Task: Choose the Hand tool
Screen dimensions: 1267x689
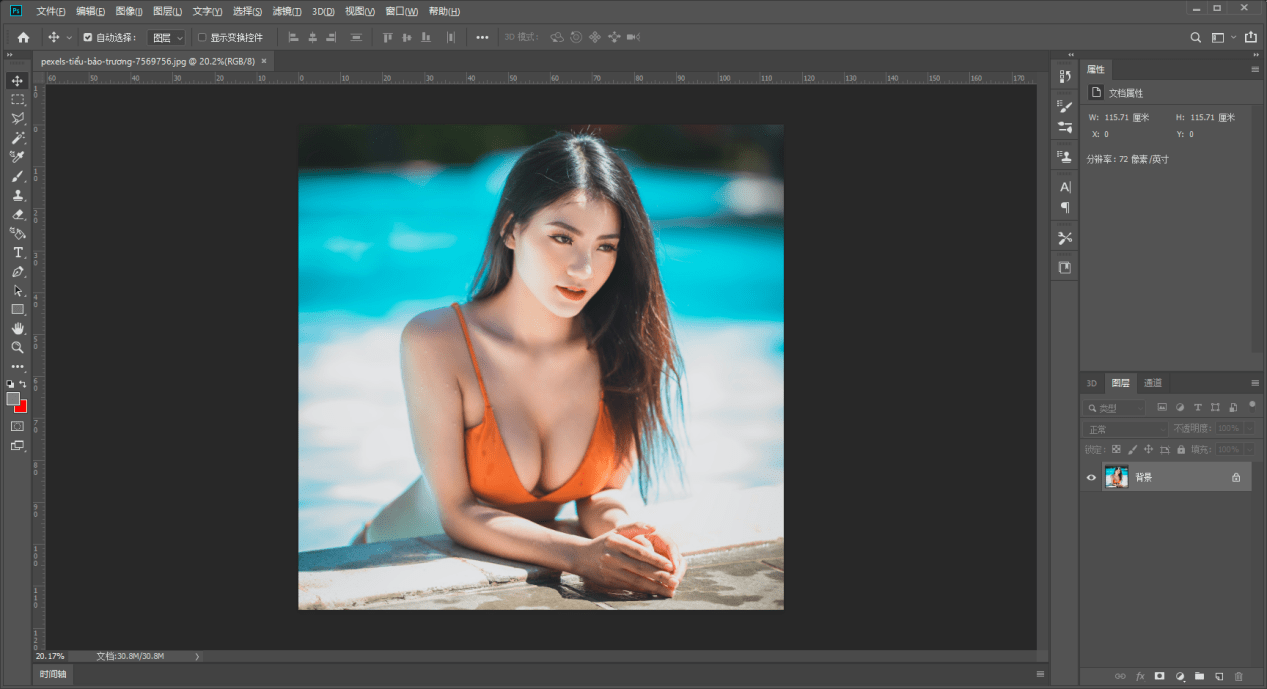Action: pos(17,328)
